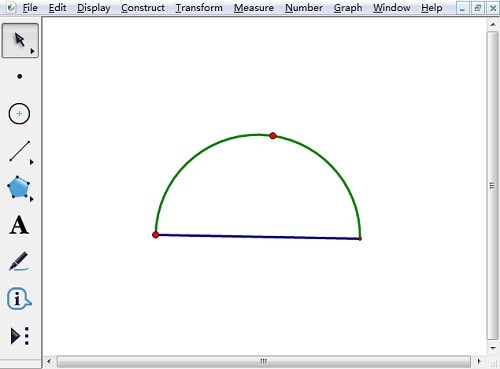Open the Transform menu
The height and width of the screenshot is (369, 500).
(199, 8)
